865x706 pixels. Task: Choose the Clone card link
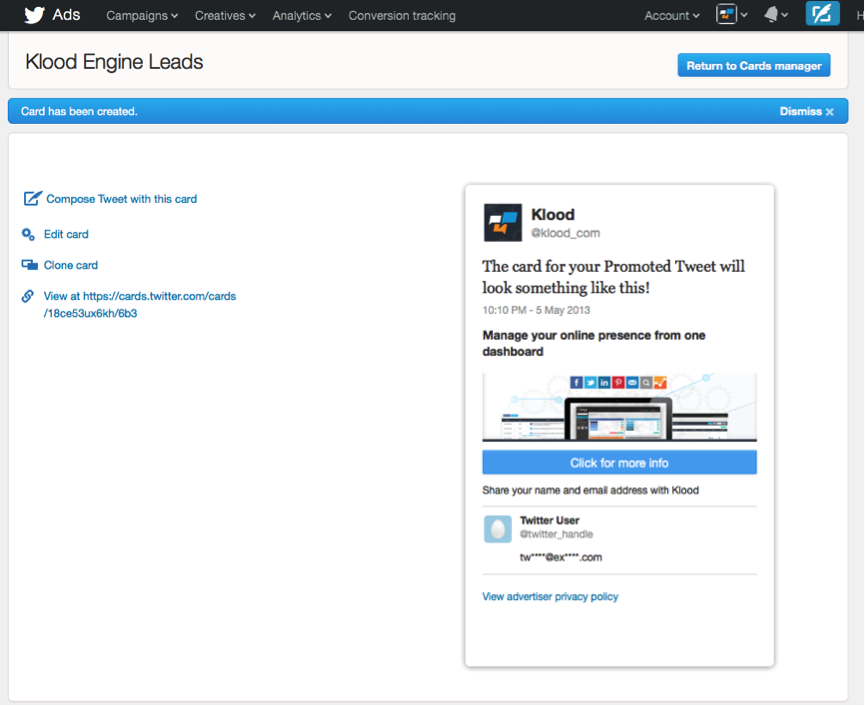[x=71, y=265]
